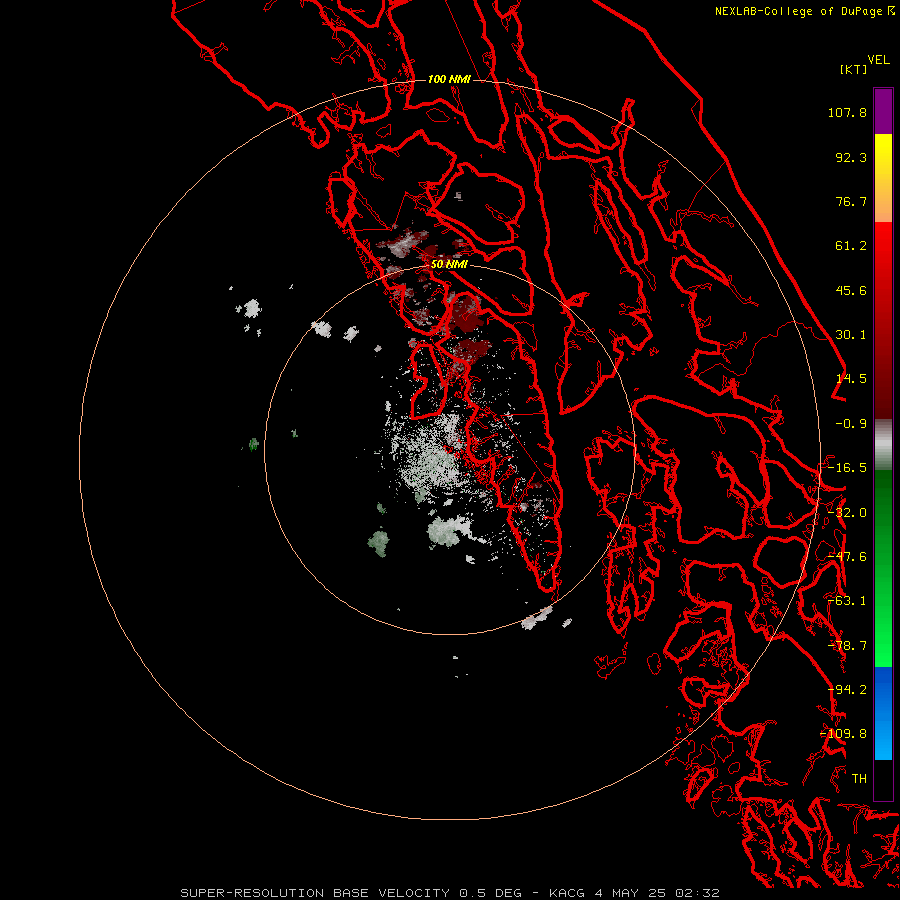Click the -32.0 velocity scale value
The image size is (900, 900).
click(x=847, y=513)
